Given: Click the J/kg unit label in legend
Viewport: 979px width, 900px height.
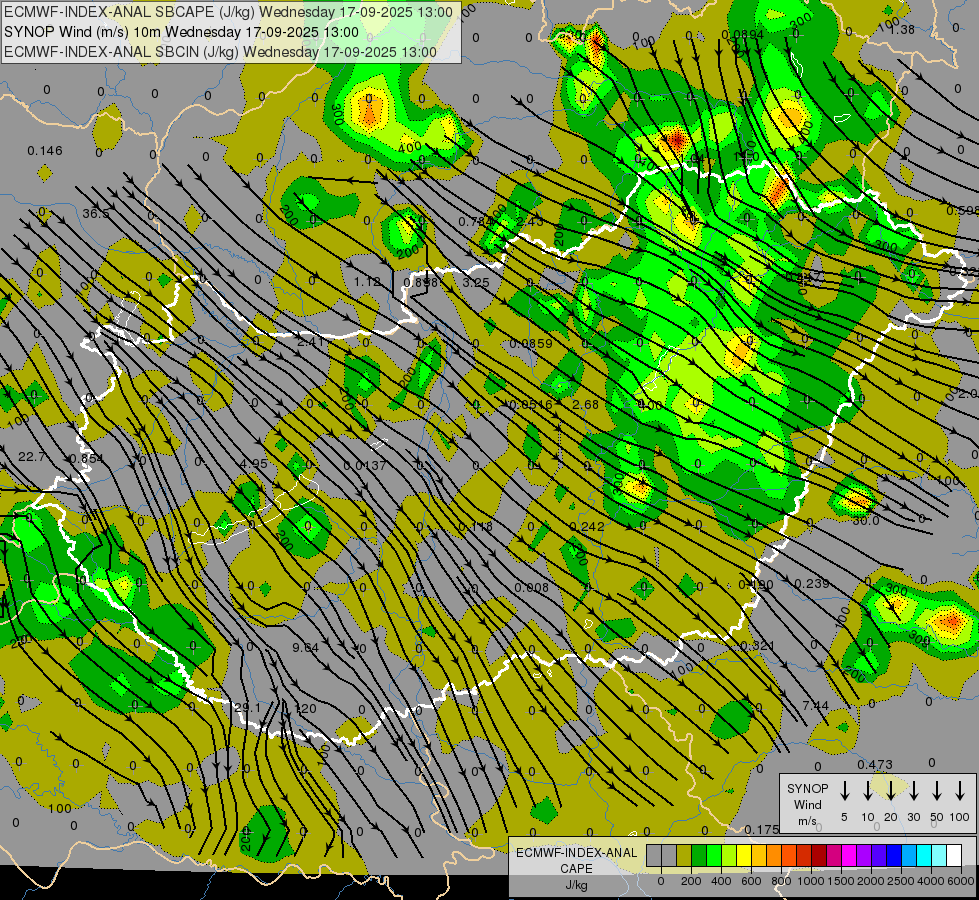Looking at the screenshot, I should pyautogui.click(x=576, y=885).
